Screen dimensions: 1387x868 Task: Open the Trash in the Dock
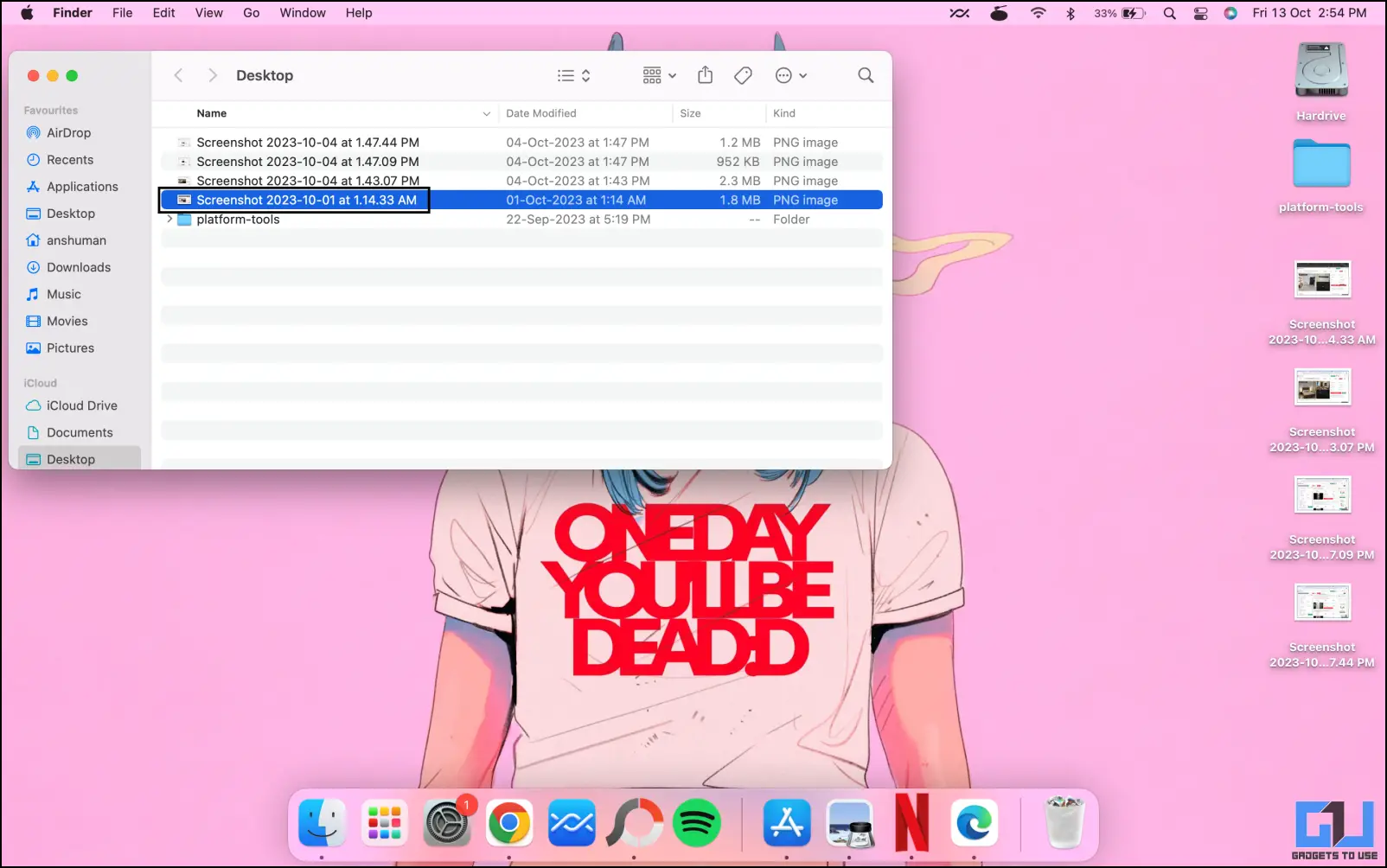[1064, 822]
